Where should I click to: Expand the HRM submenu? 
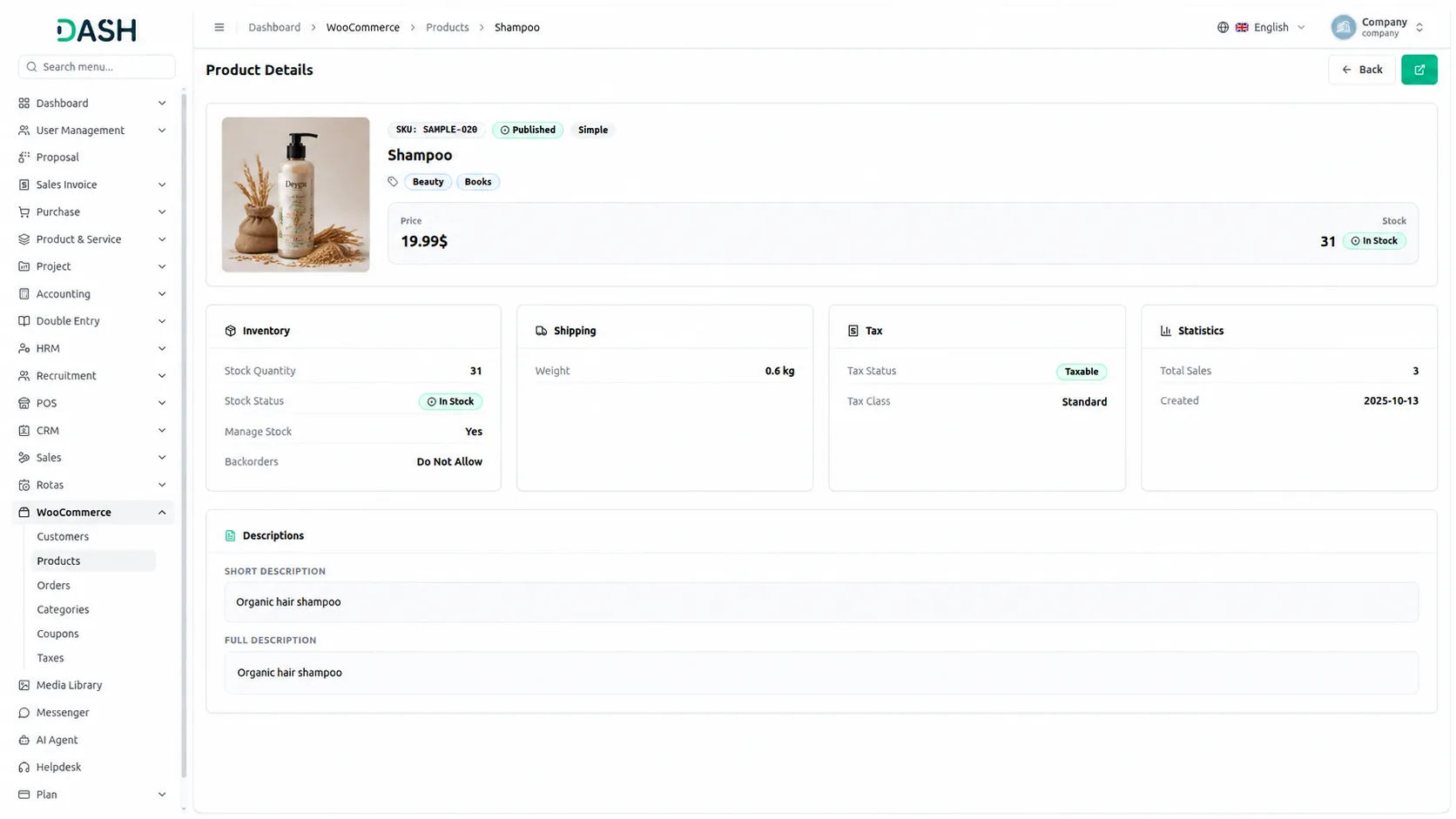tap(162, 348)
